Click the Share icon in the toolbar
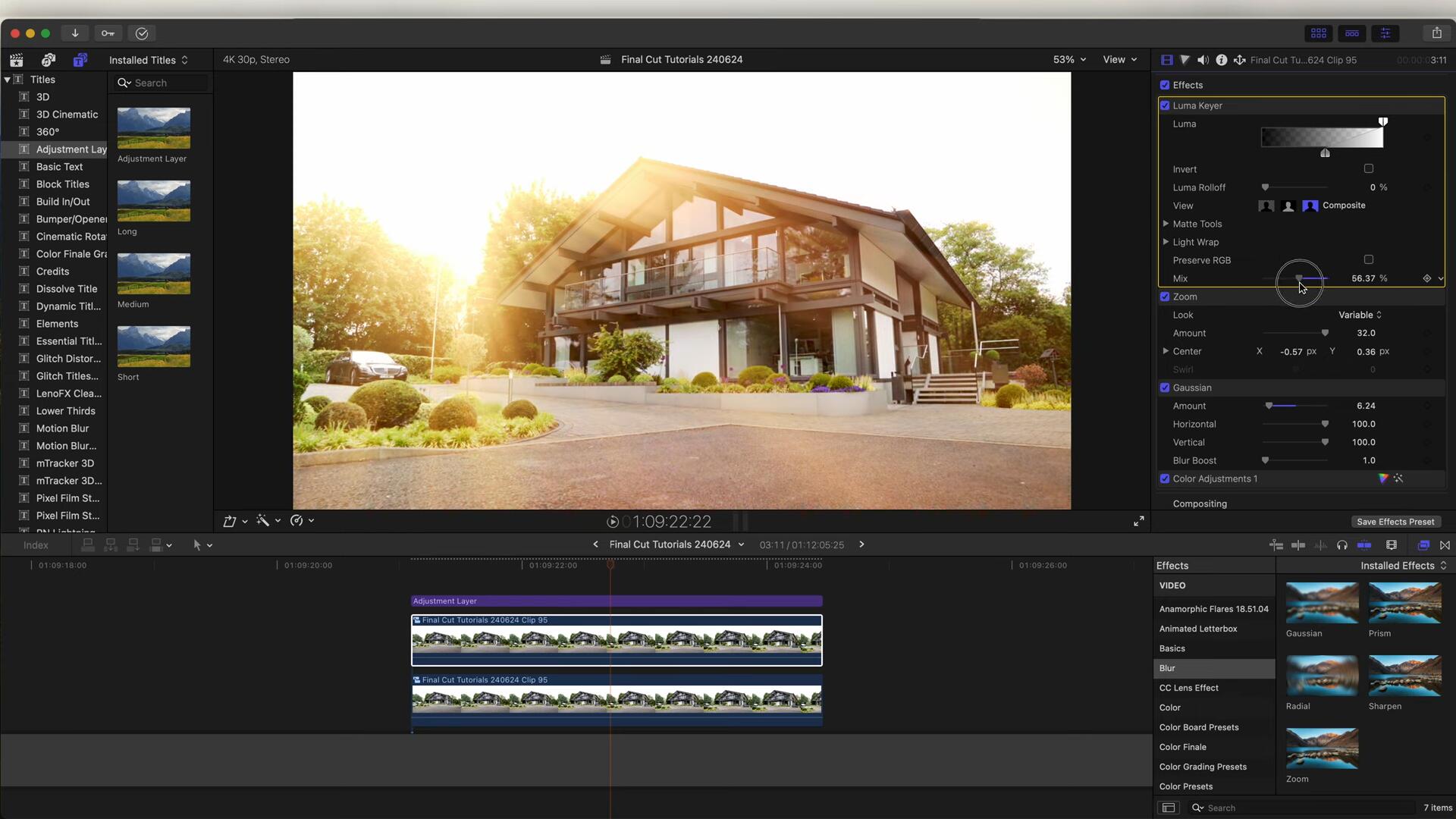This screenshot has width=1456, height=819. point(1436,33)
